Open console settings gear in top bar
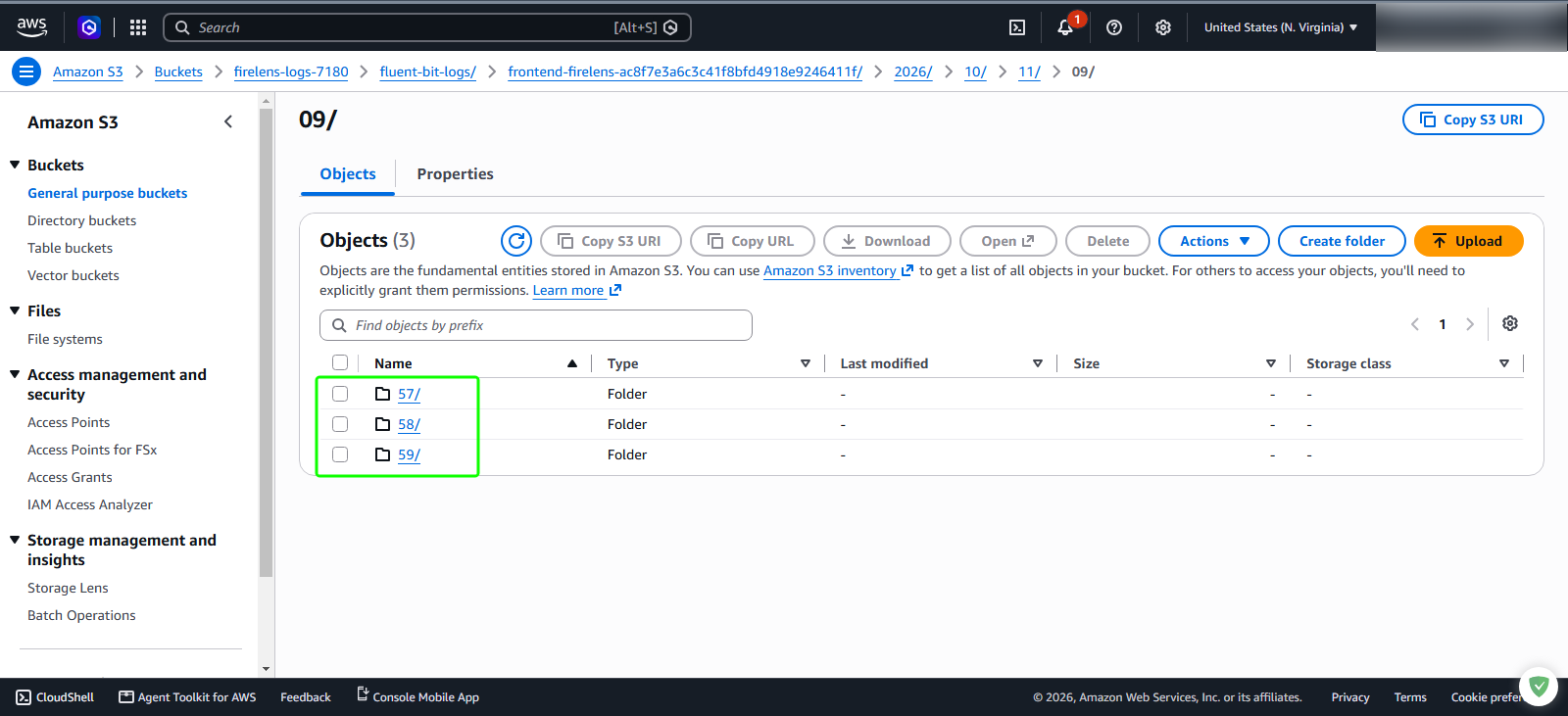 pos(1163,27)
